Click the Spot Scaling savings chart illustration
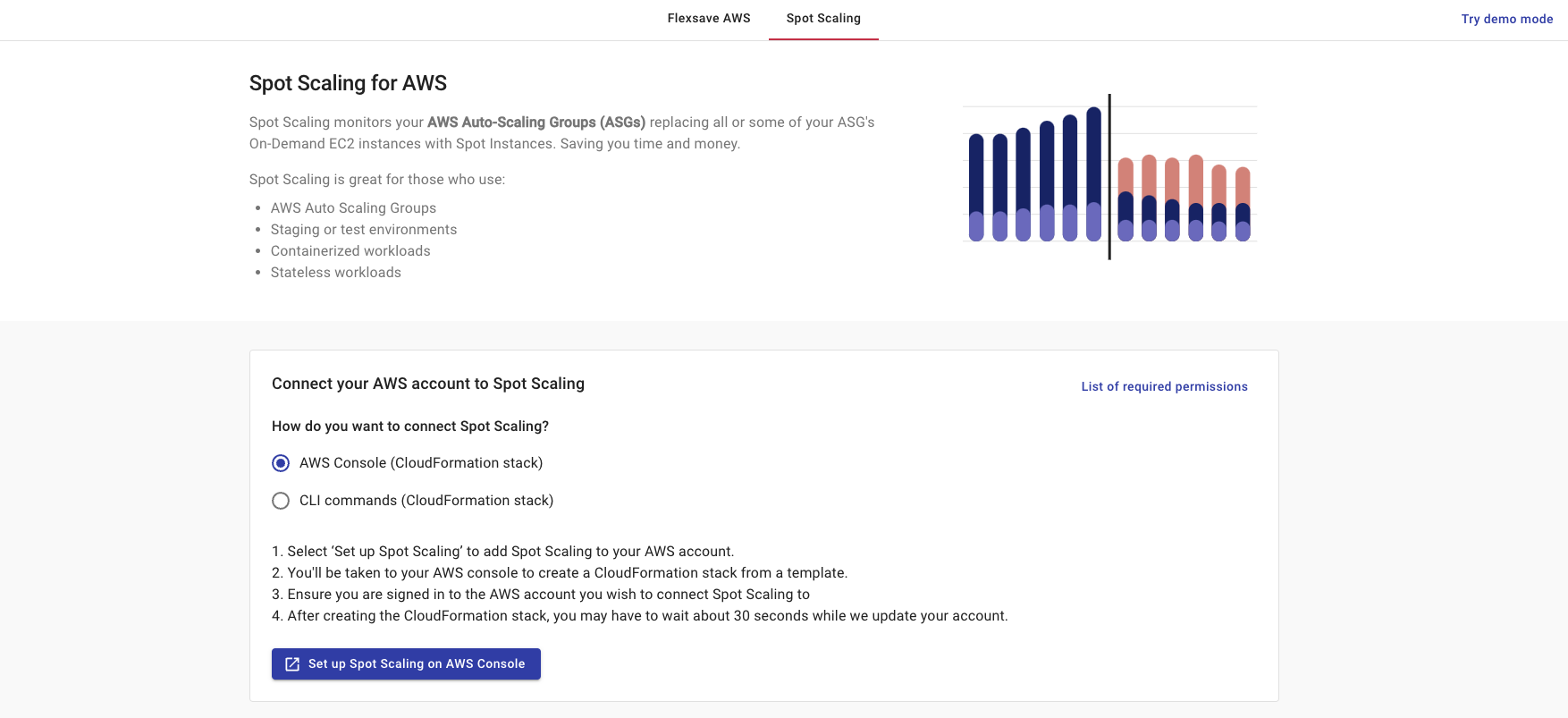This screenshot has width=1568, height=718. [x=1109, y=177]
